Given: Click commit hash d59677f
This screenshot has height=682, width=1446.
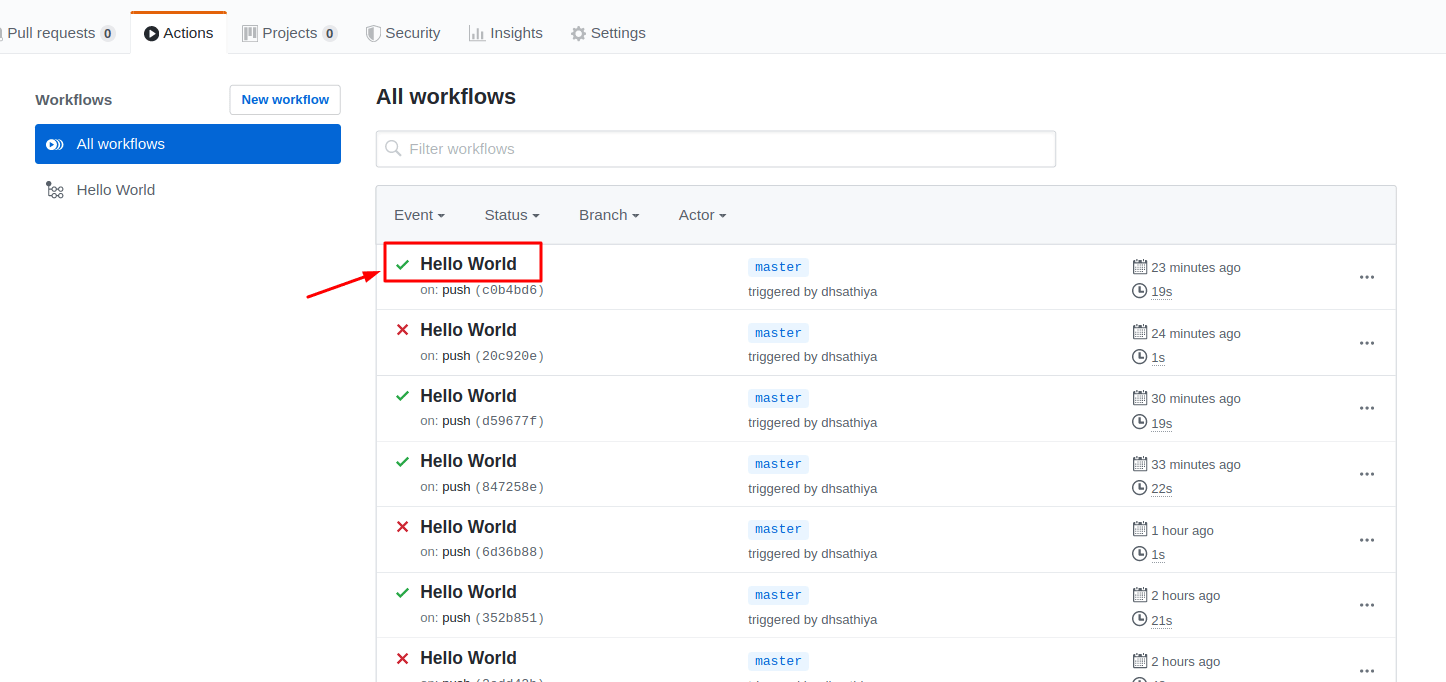Looking at the screenshot, I should [x=509, y=421].
